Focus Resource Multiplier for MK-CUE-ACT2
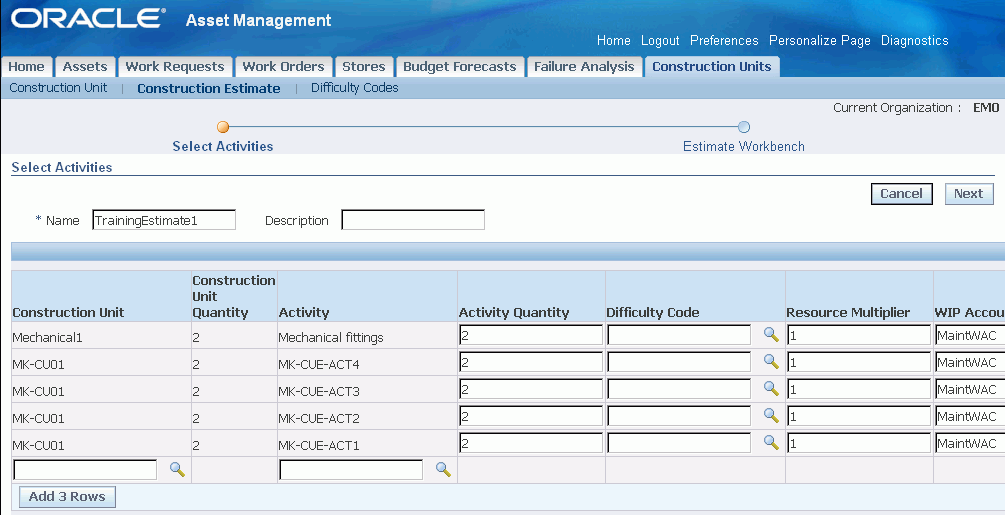Viewport: 1005px width, 515px height. click(859, 416)
